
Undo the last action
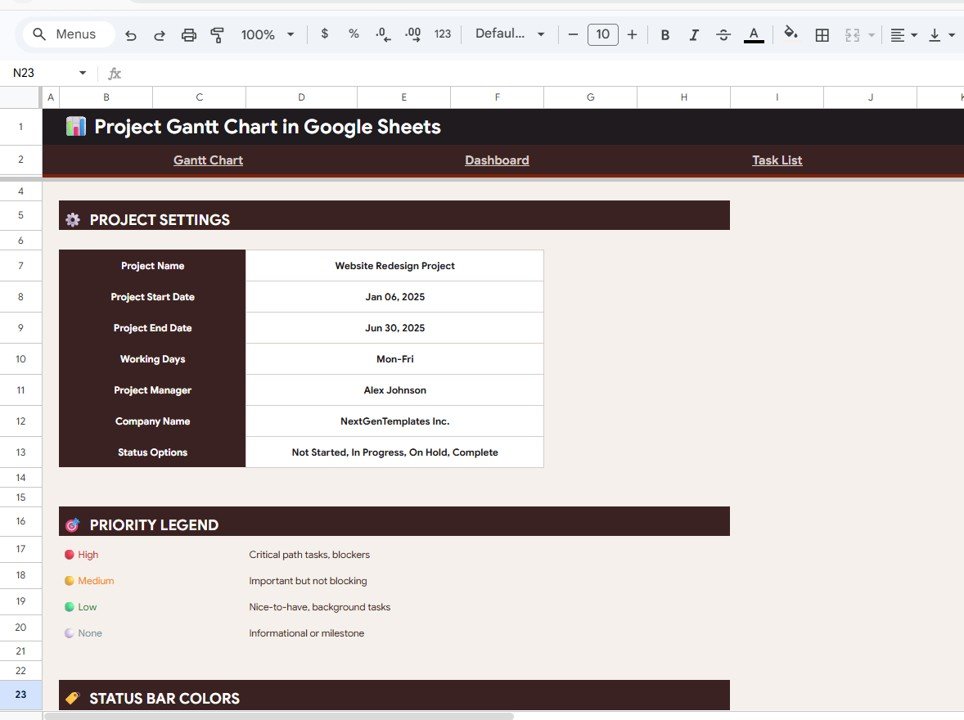point(130,33)
